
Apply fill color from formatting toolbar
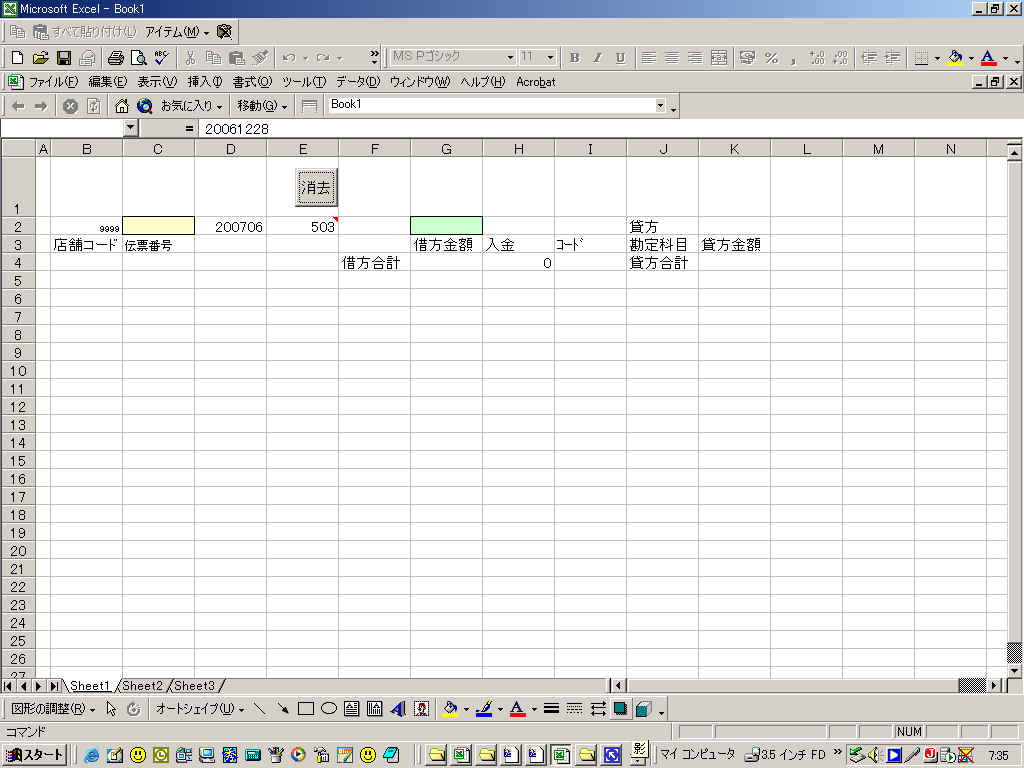(x=955, y=57)
